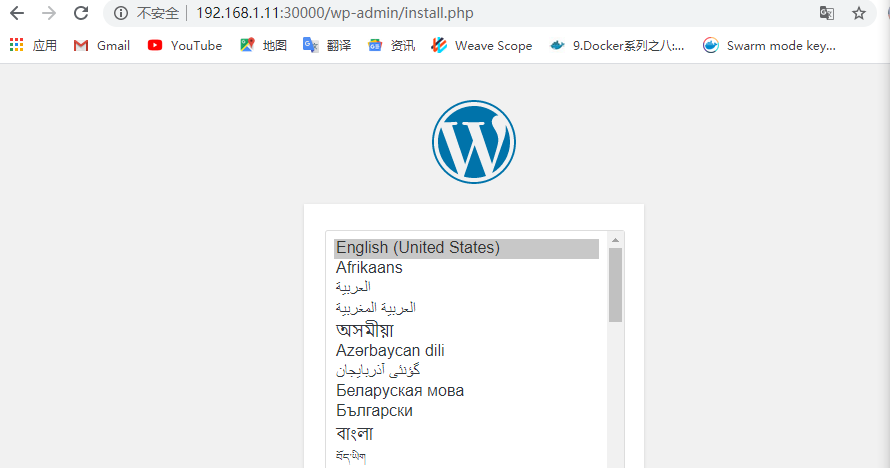
Task: Open the Swarm mode key bookmark
Action: [769, 45]
